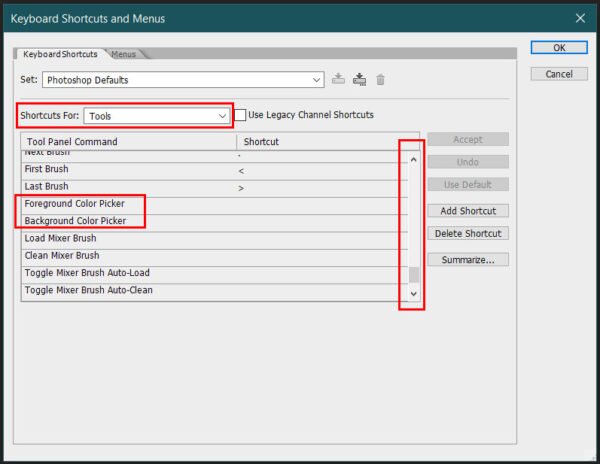Click the delete shortcut set trash icon
600x464 pixels.
(x=380, y=80)
